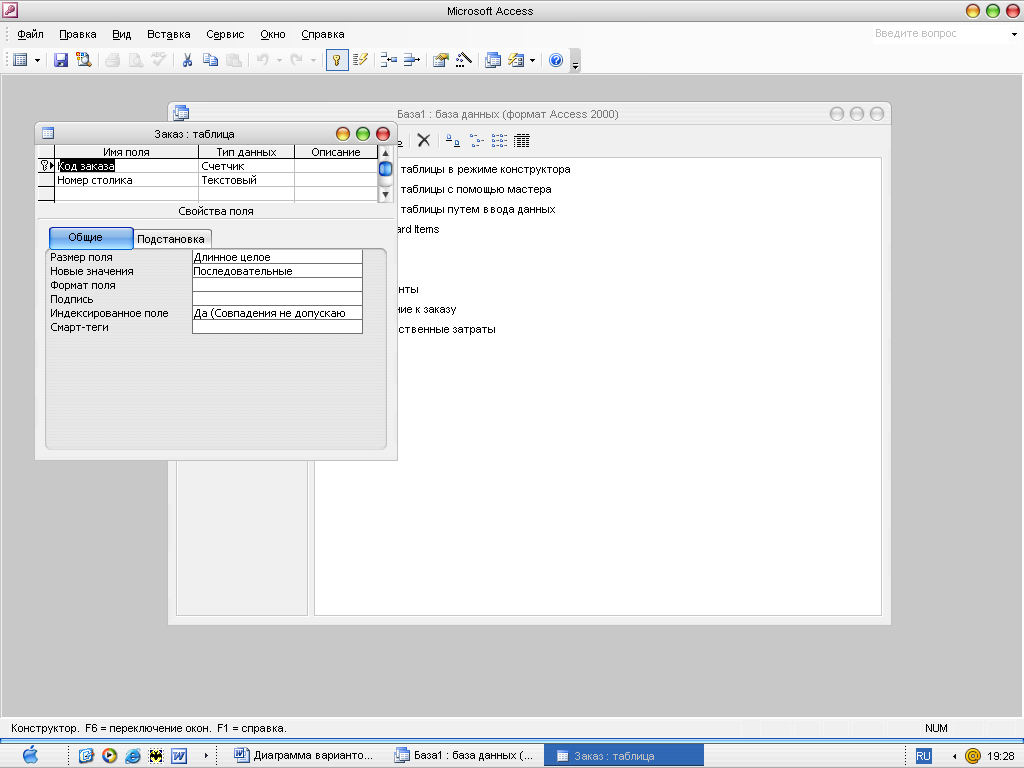
Task: Open Microsoft Access Help icon
Action: pyautogui.click(x=556, y=60)
